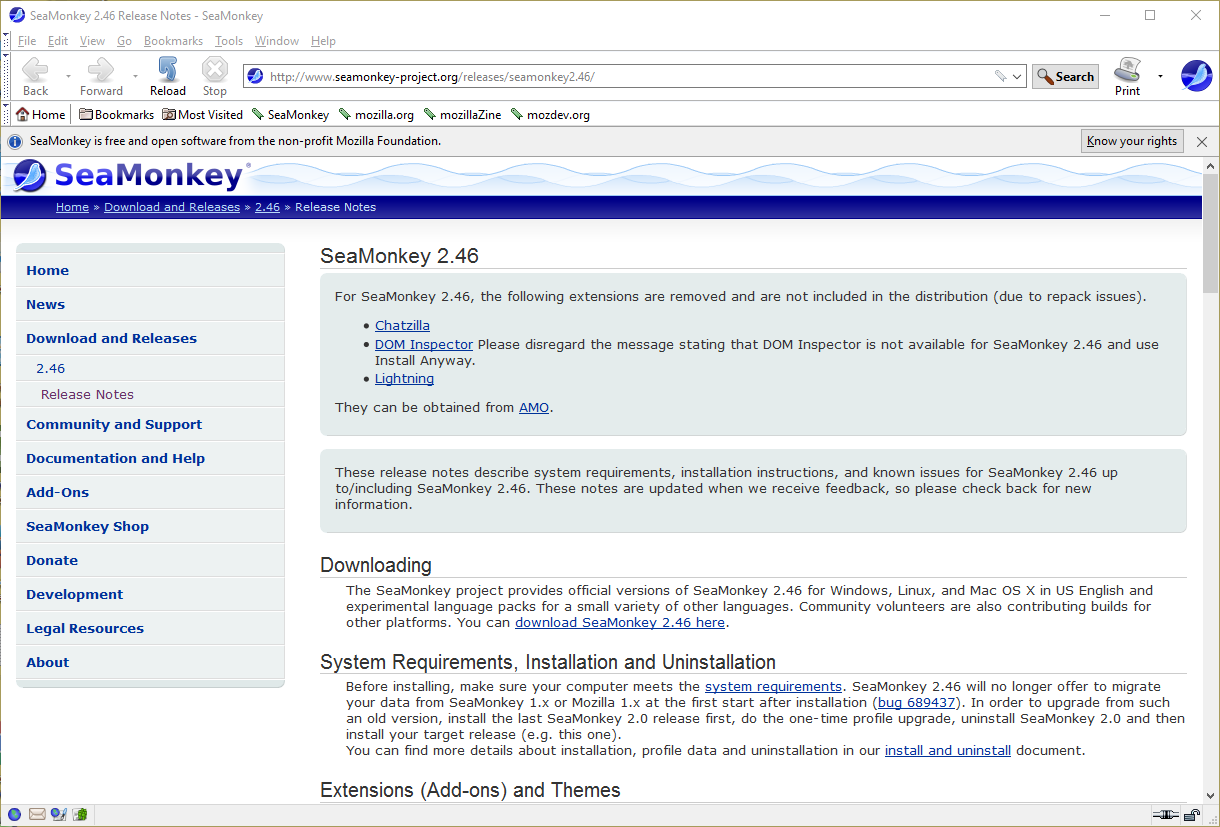Open the SeaMonkey bookmark on the toolbar
The height and width of the screenshot is (827, 1220).
click(x=290, y=114)
